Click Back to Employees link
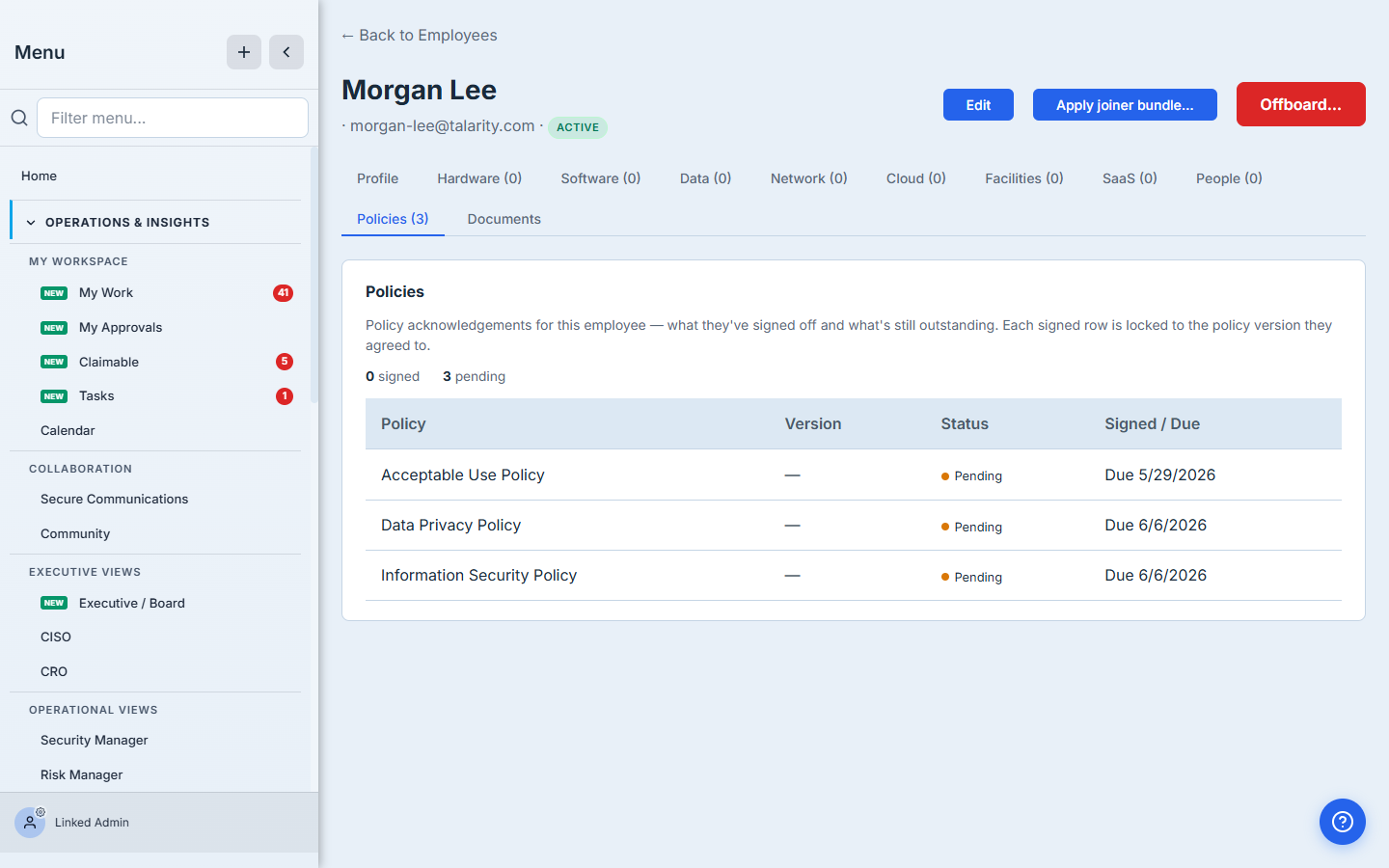Image resolution: width=1389 pixels, height=868 pixels. (420, 36)
